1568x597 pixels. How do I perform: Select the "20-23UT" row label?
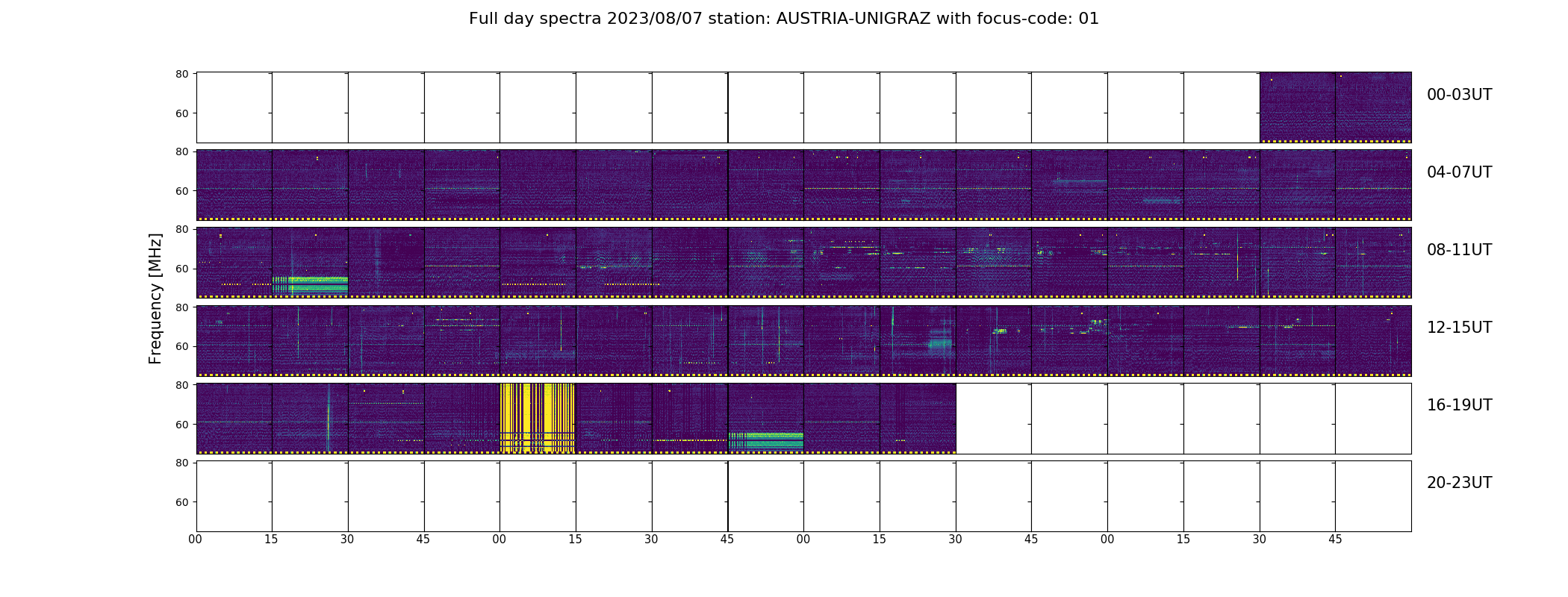click(1459, 483)
